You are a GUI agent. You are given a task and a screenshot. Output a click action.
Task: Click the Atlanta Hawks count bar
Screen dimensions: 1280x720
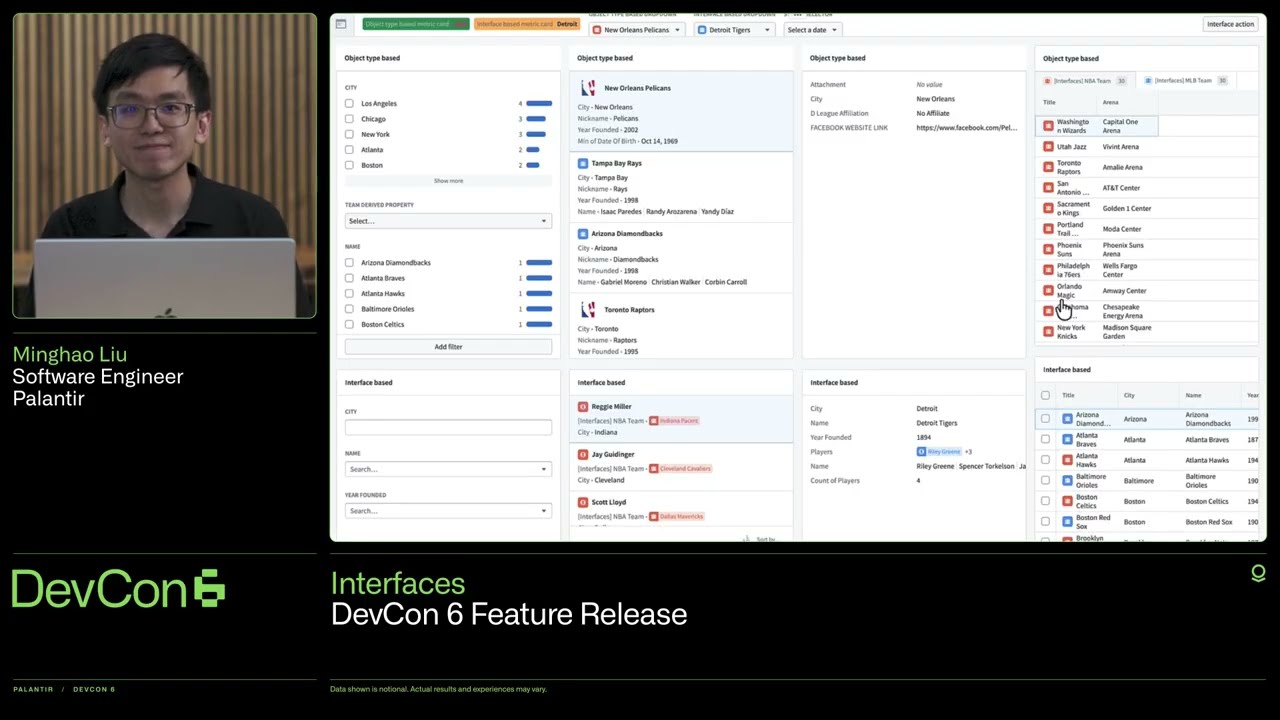click(x=539, y=293)
